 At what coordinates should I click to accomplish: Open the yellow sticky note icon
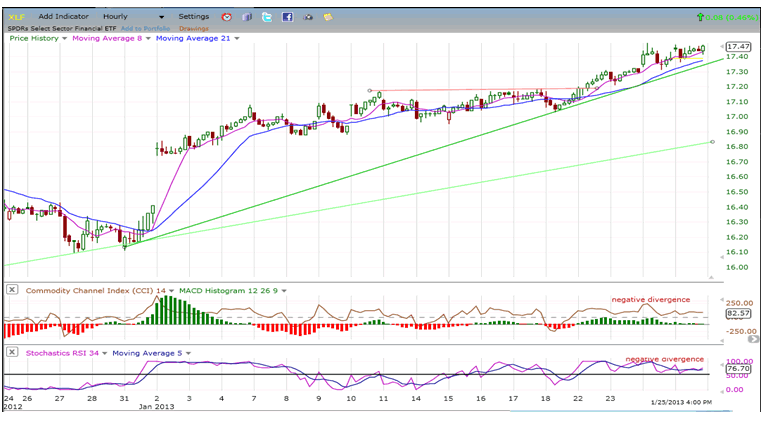coord(328,17)
